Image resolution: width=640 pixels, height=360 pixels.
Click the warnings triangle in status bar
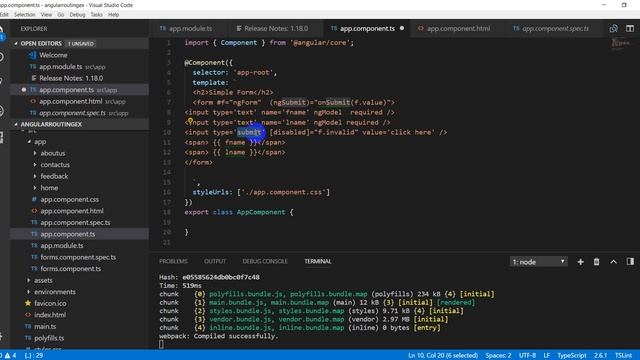pos(7,356)
